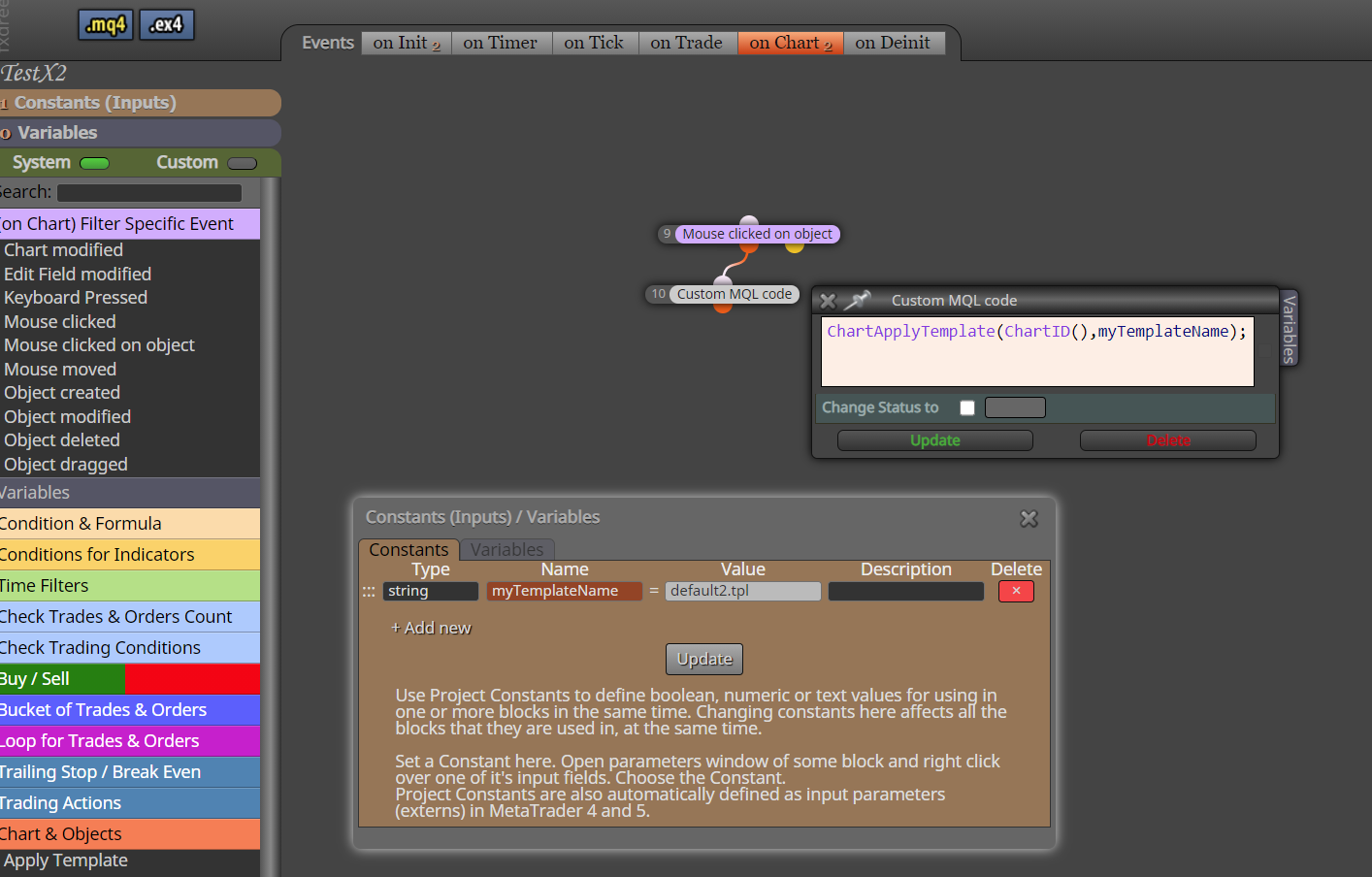Toggle the System blocks switch
Image resolution: width=1372 pixels, height=877 pixels.
(94, 163)
